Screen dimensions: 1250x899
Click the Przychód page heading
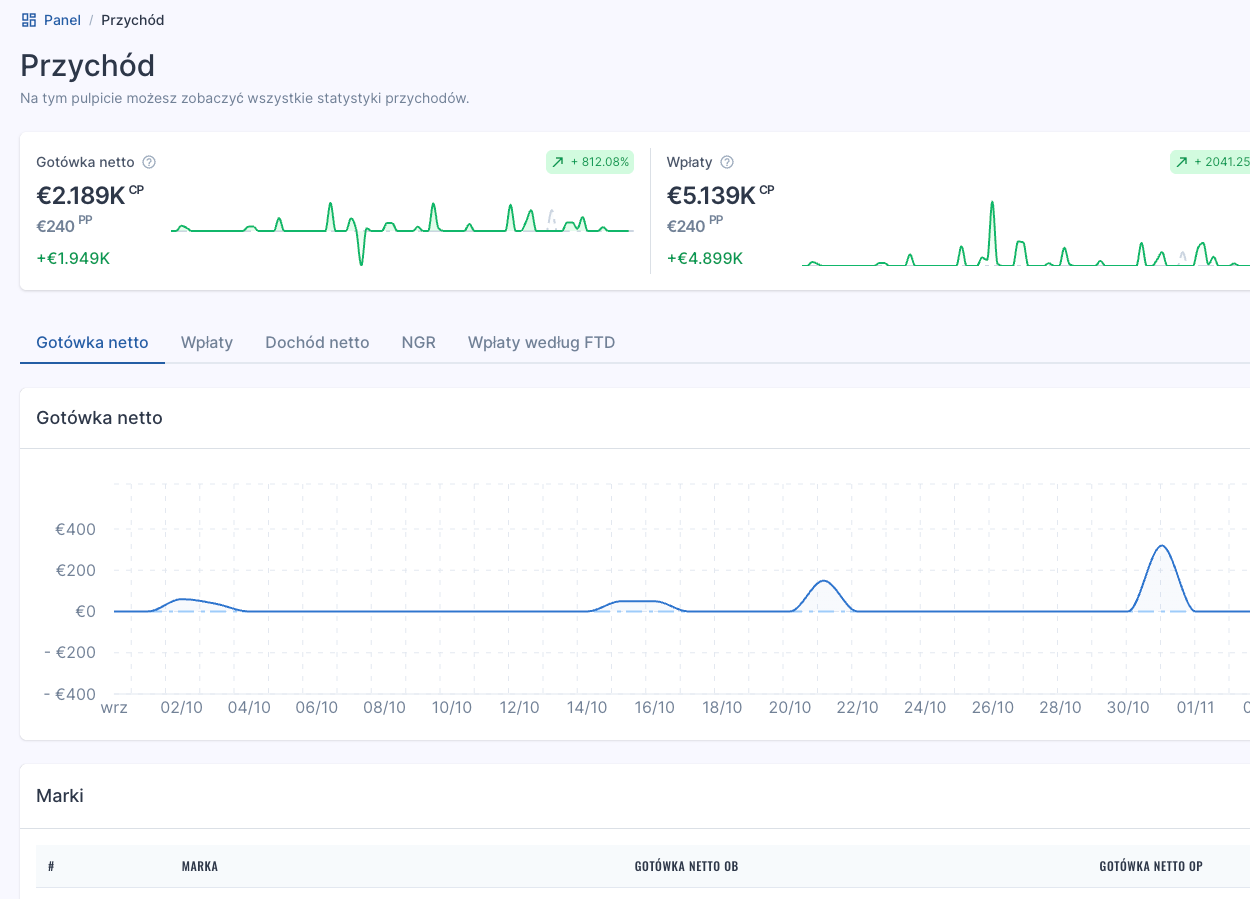tap(88, 66)
